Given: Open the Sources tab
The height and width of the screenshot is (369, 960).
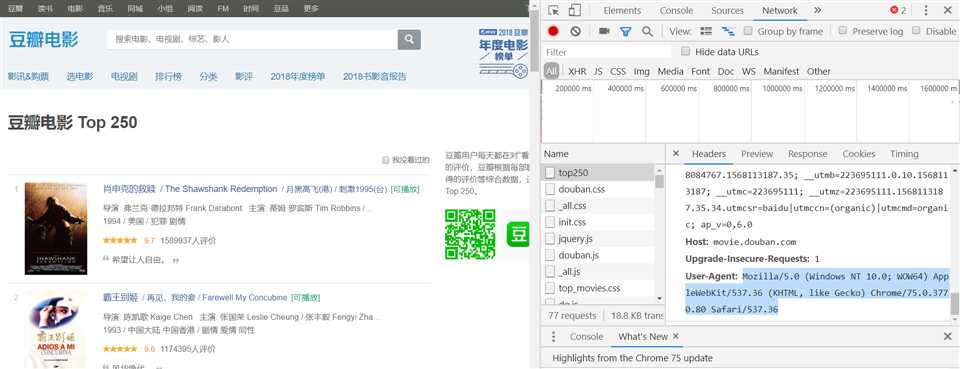Looking at the screenshot, I should click(x=727, y=10).
